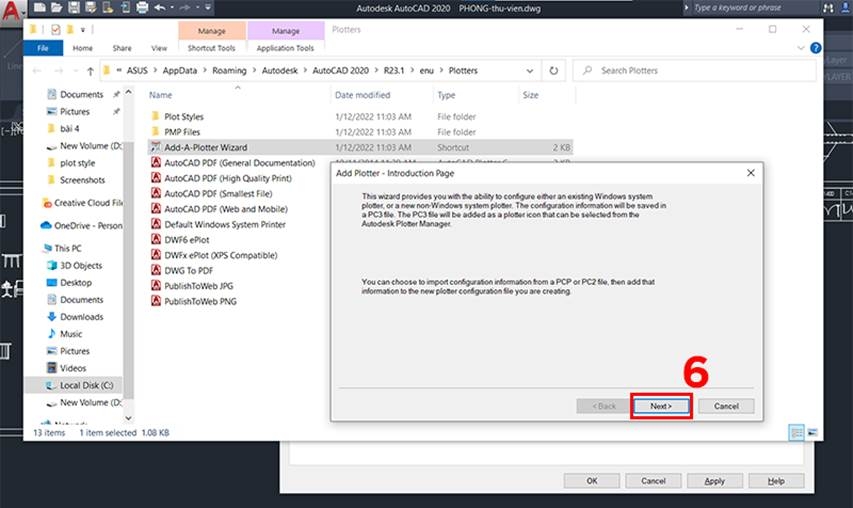Screen dimensions: 853x508
Task: Select AutoCAD PDF (Smallest File)
Action: pos(218,194)
